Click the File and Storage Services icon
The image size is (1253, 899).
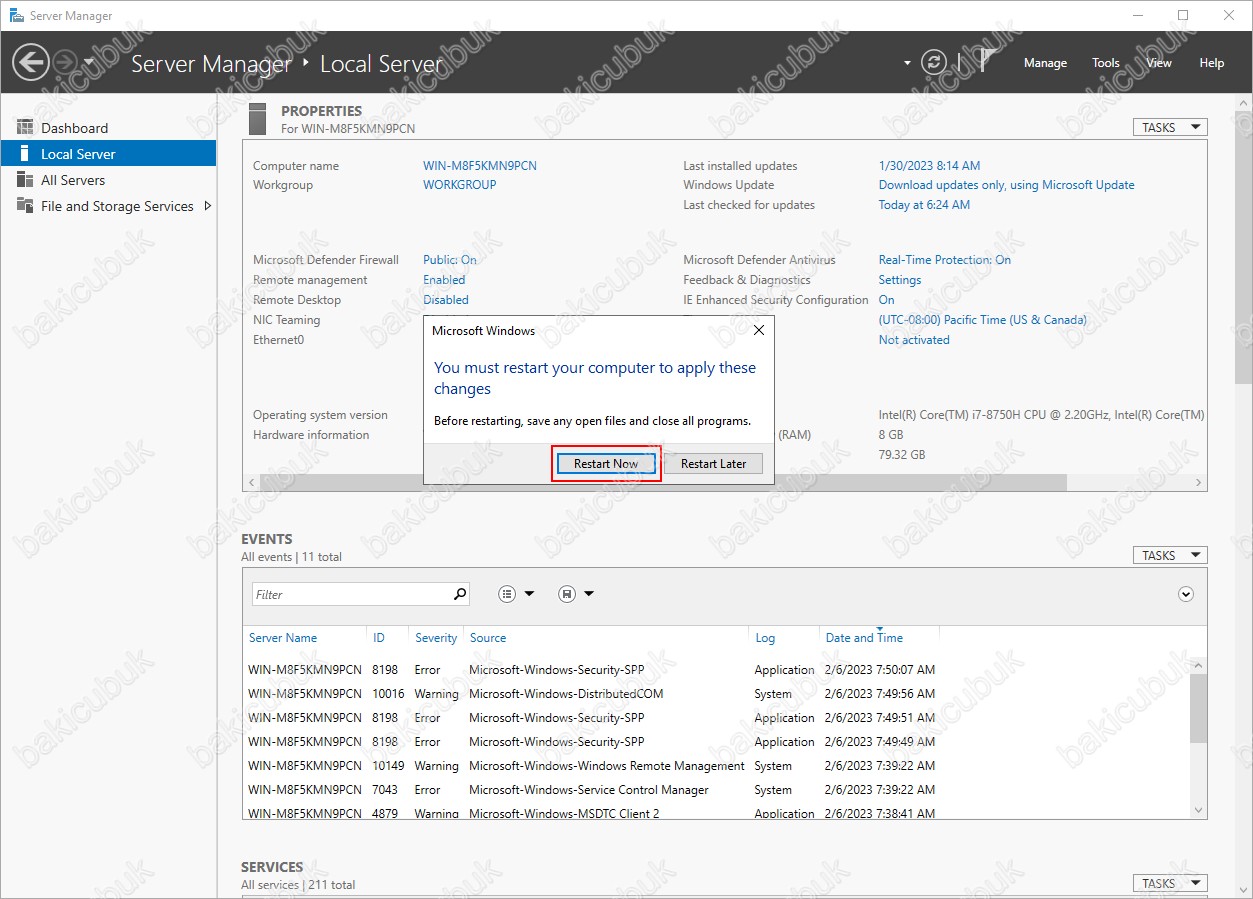click(25, 206)
